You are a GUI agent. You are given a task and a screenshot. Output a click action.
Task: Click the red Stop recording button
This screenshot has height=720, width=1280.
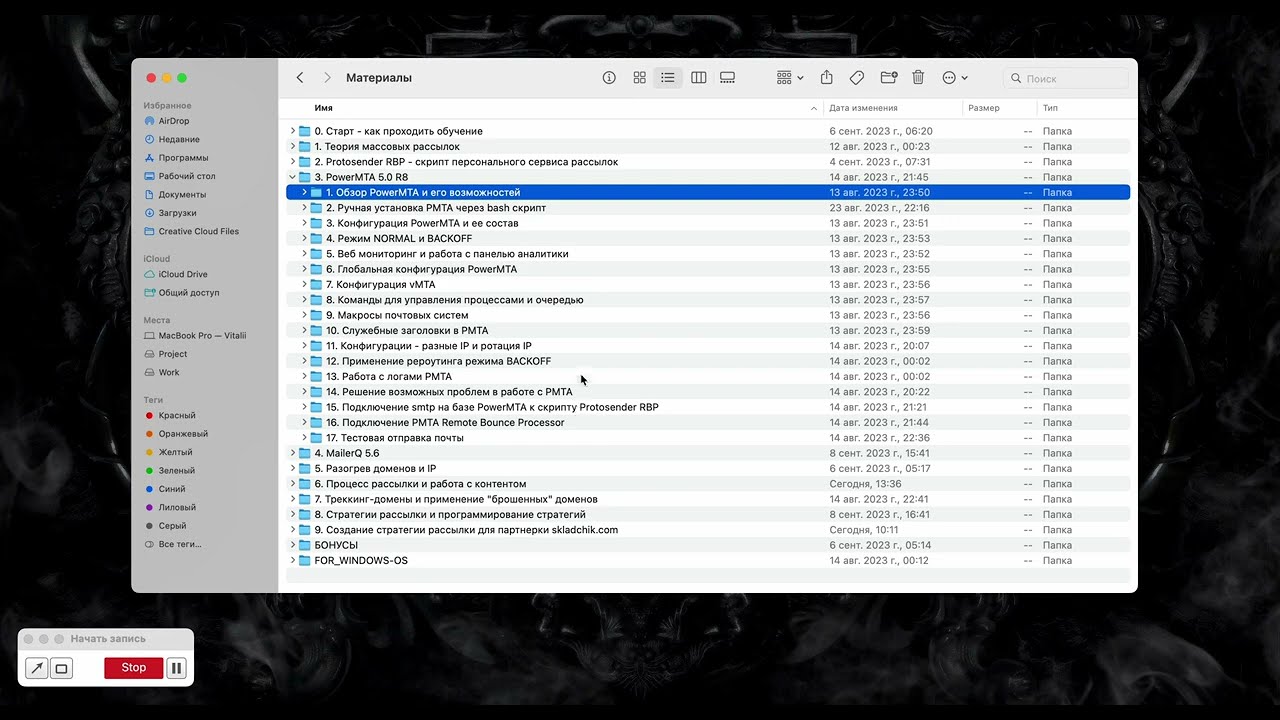point(133,668)
